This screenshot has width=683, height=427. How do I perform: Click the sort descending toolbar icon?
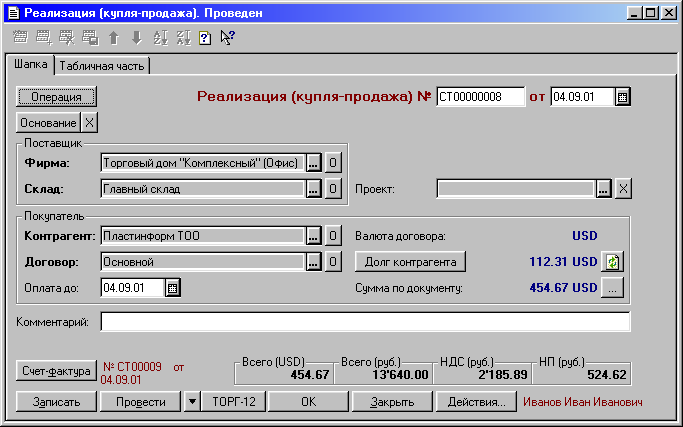pyautogui.click(x=184, y=38)
